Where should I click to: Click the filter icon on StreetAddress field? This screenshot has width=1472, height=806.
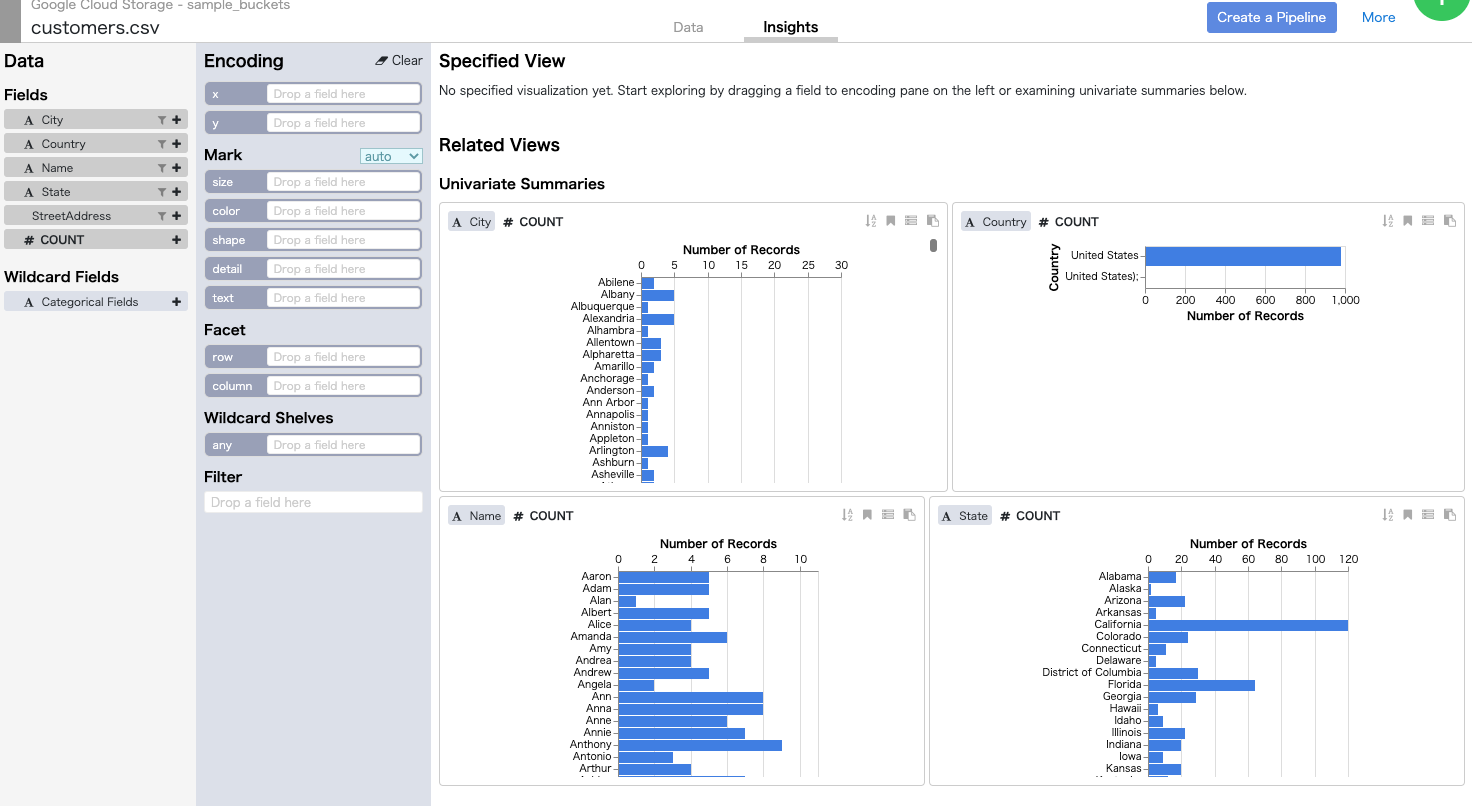tap(162, 216)
